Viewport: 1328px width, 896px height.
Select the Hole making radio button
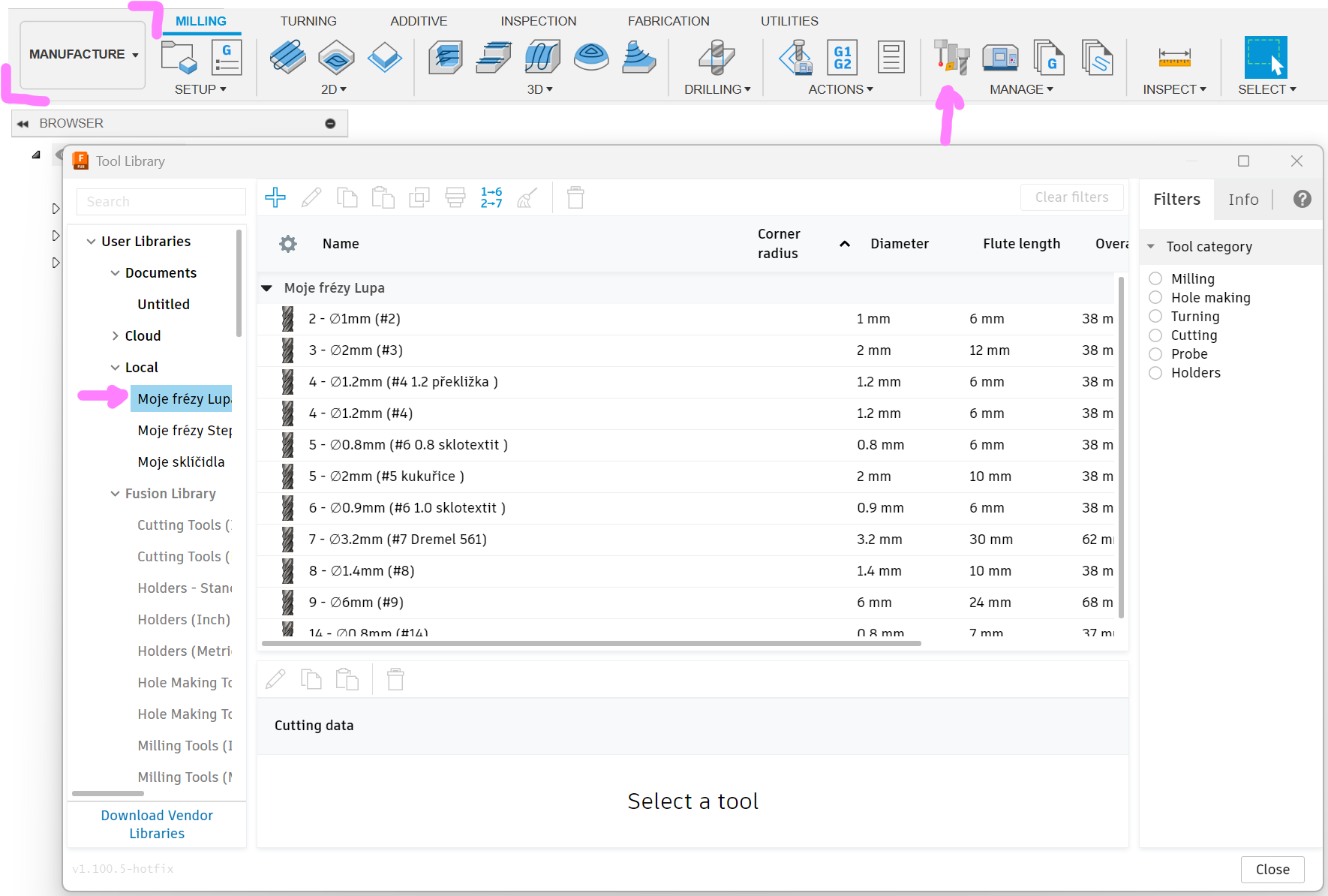[1155, 297]
